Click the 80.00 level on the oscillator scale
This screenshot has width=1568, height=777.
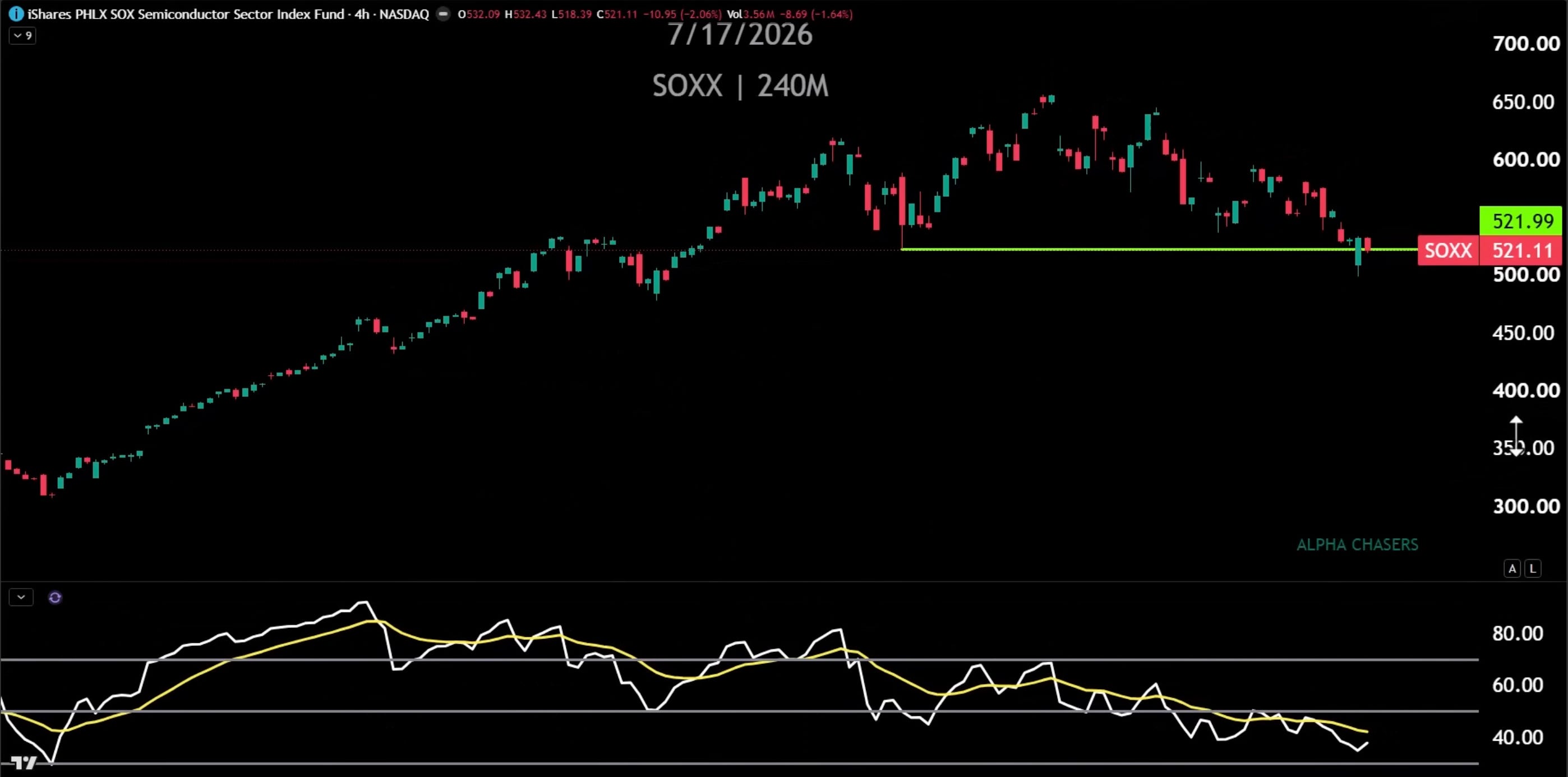tap(1517, 633)
